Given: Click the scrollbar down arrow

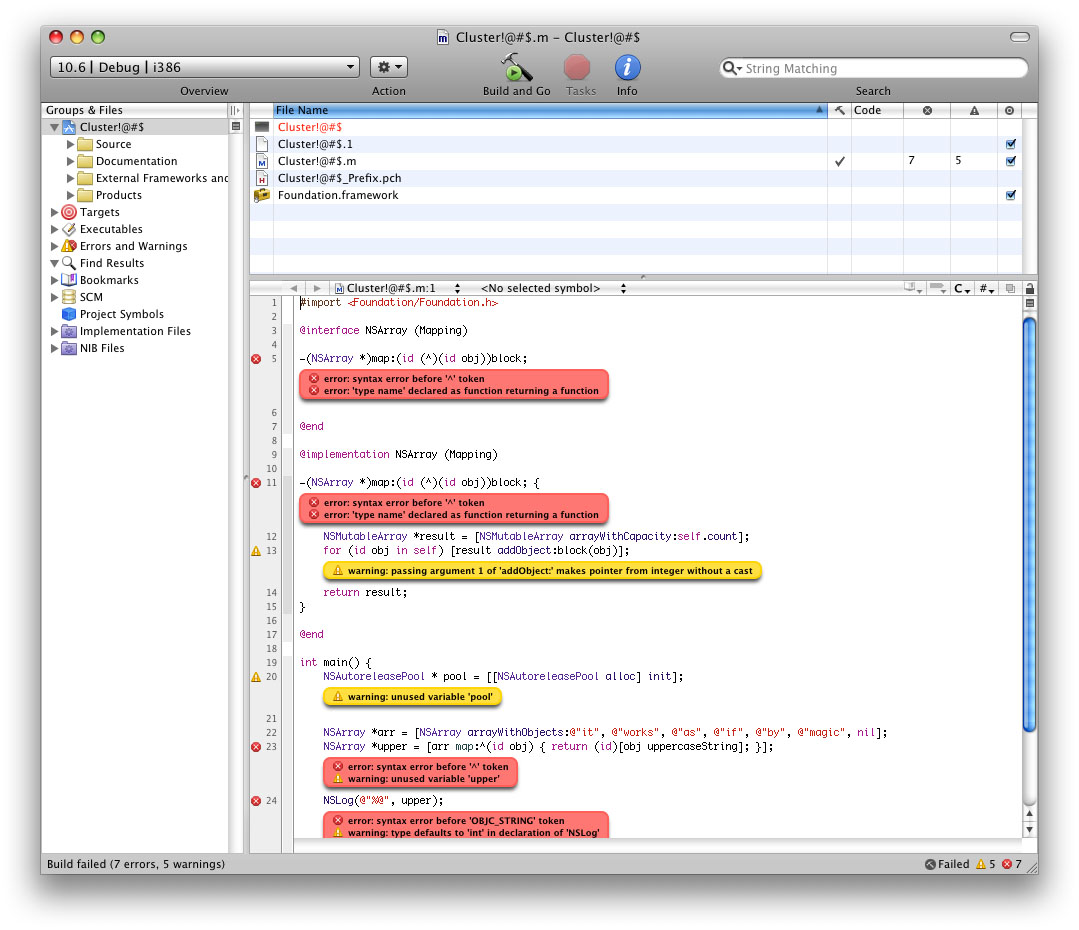Looking at the screenshot, I should pos(1029,830).
